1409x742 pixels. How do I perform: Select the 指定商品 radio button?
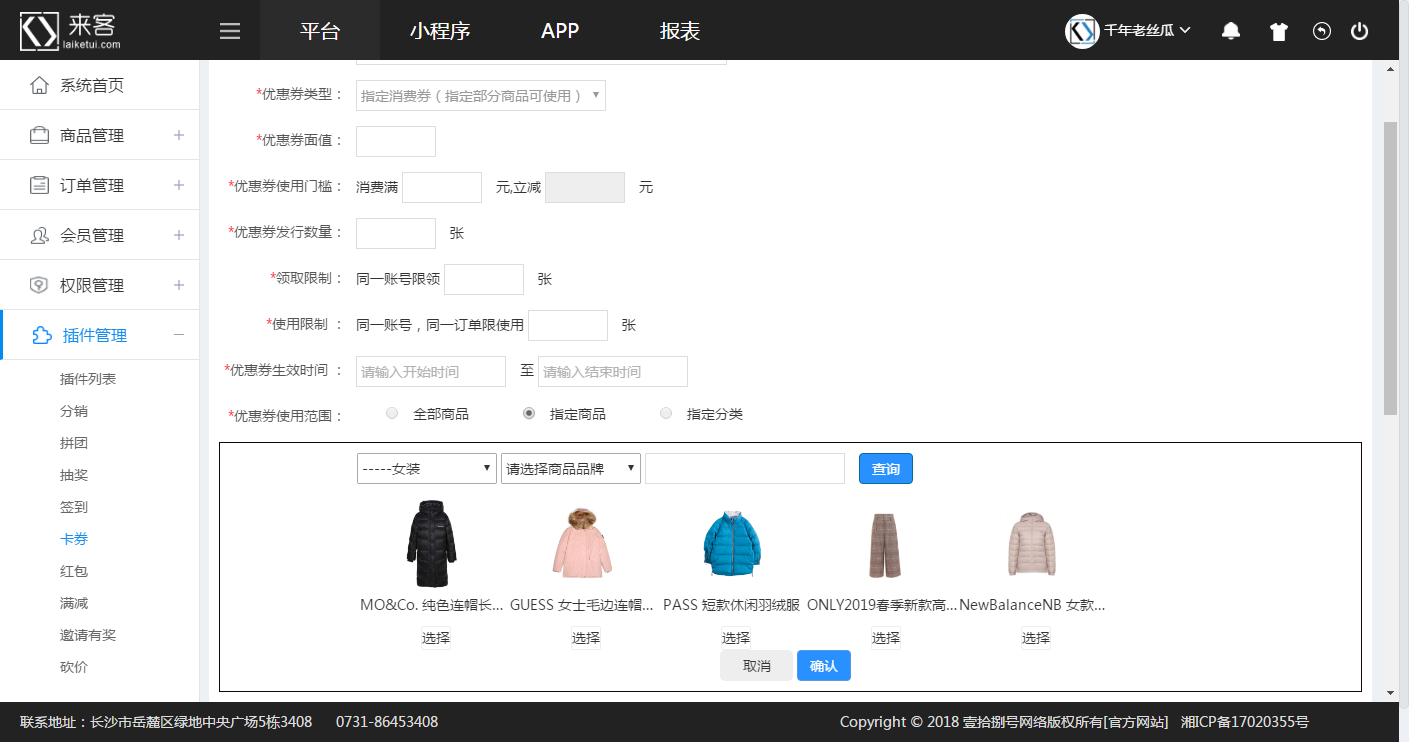(529, 413)
